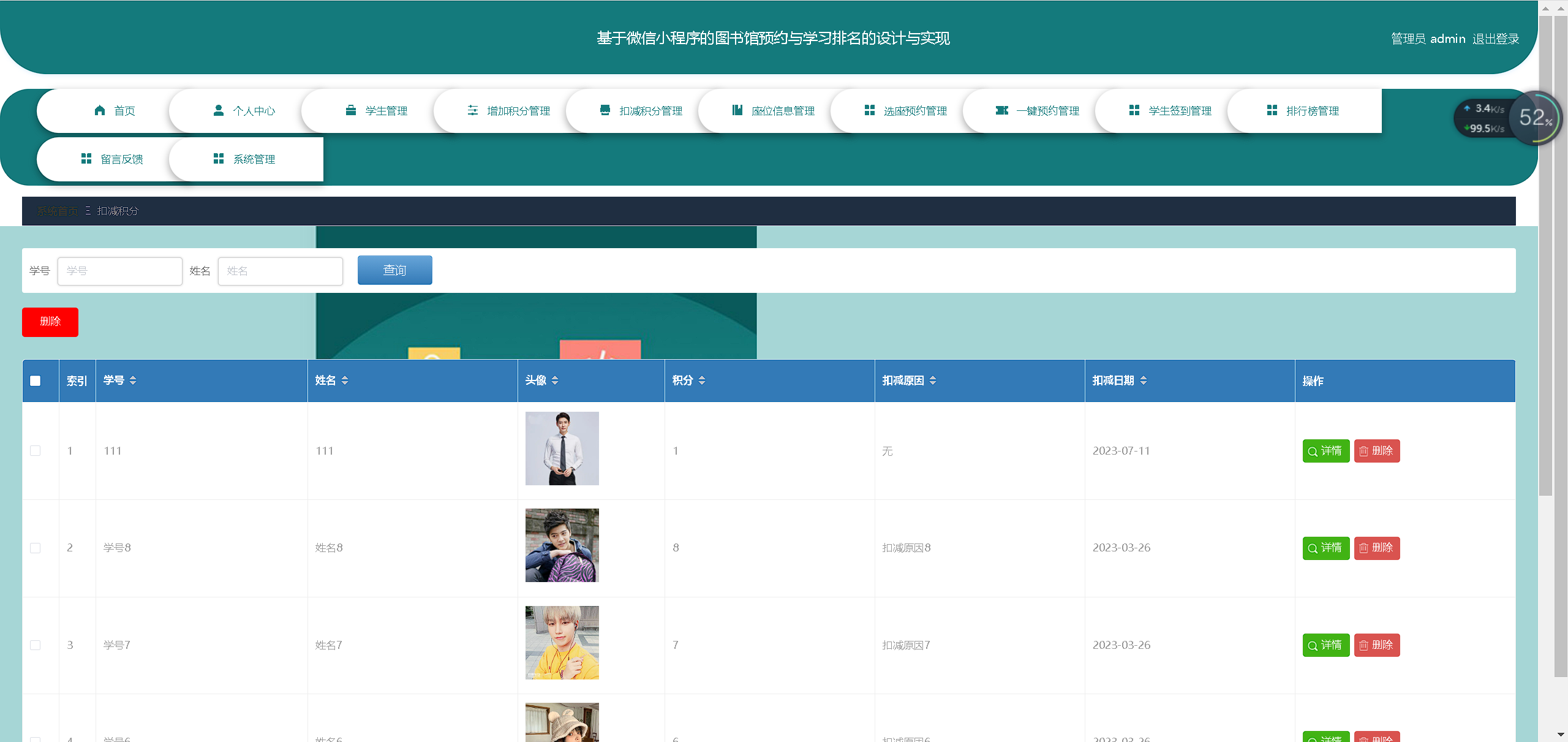Sort by 积分 column arrows
This screenshot has width=1568, height=742.
(x=702, y=380)
